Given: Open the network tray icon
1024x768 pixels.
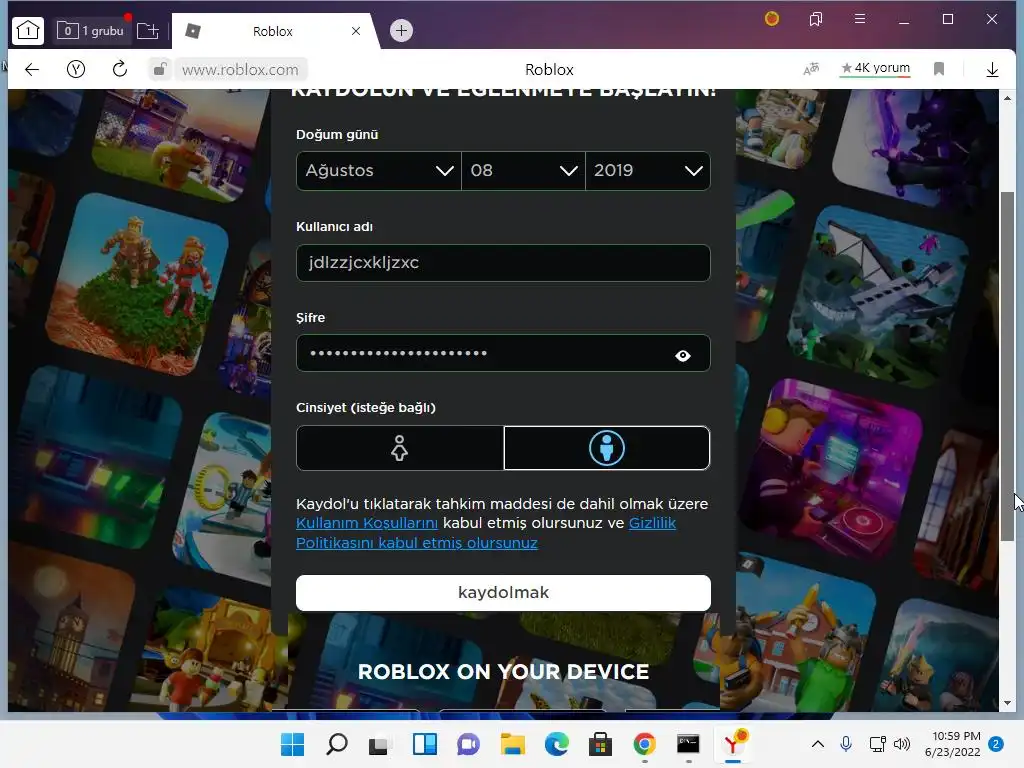Looking at the screenshot, I should [x=877, y=744].
